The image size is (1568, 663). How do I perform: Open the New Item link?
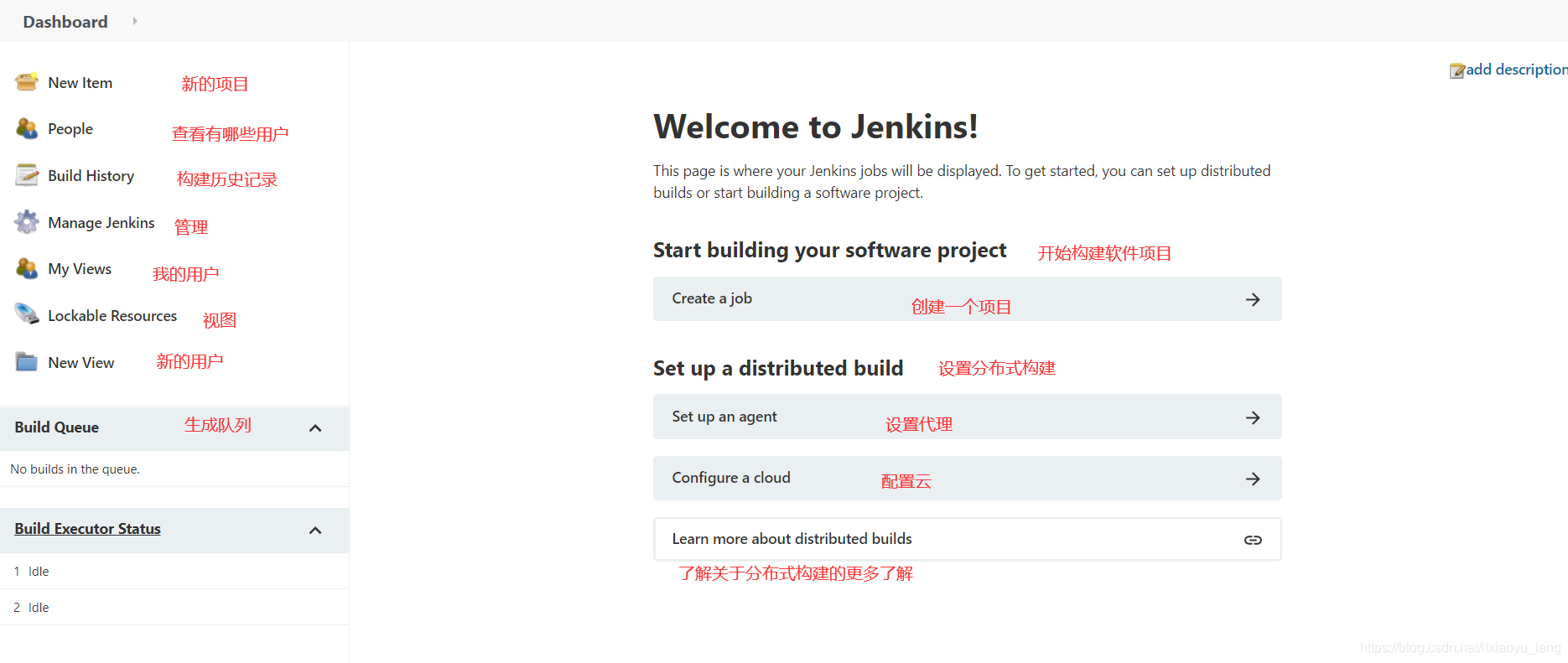pyautogui.click(x=80, y=83)
